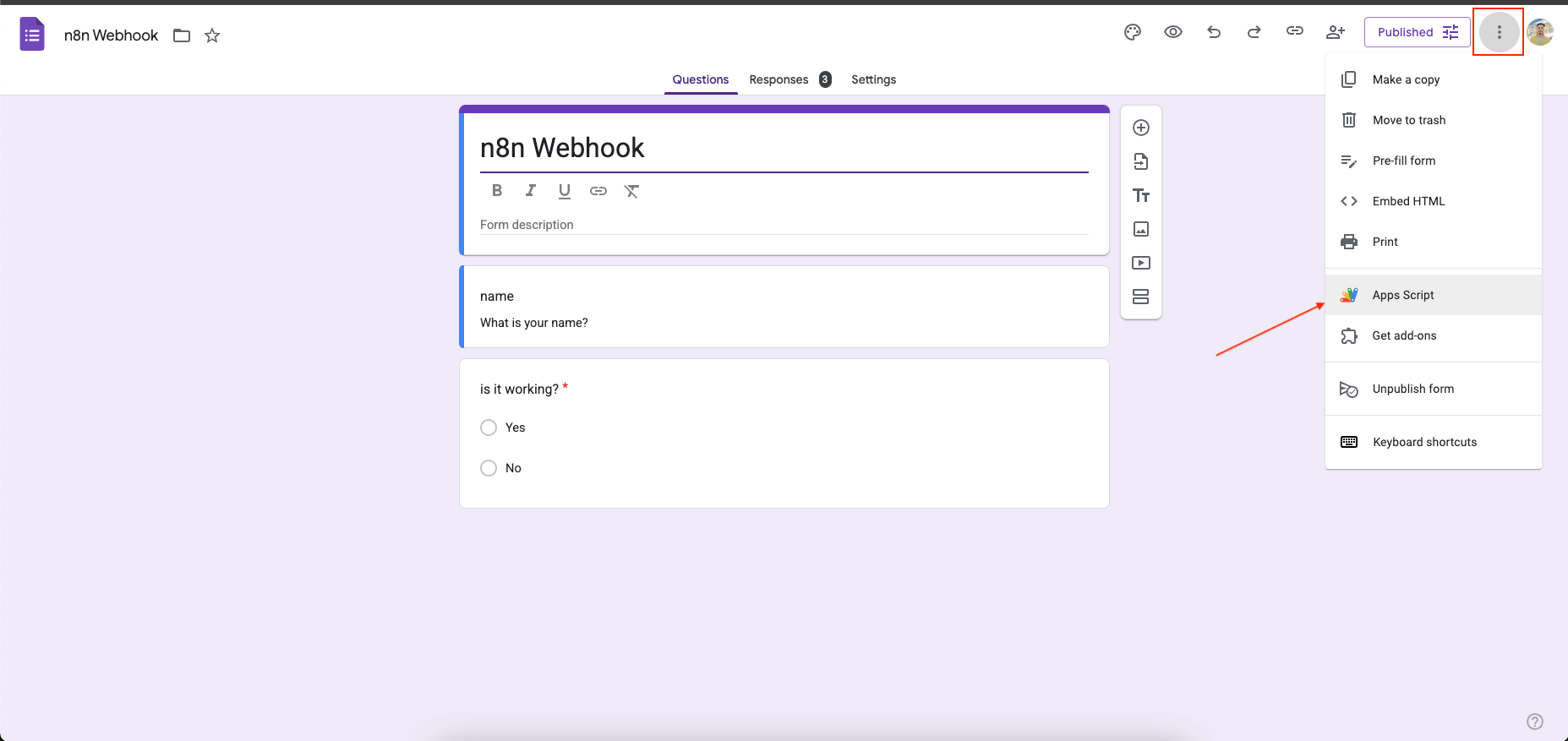Preview the form with eye icon

tap(1173, 32)
